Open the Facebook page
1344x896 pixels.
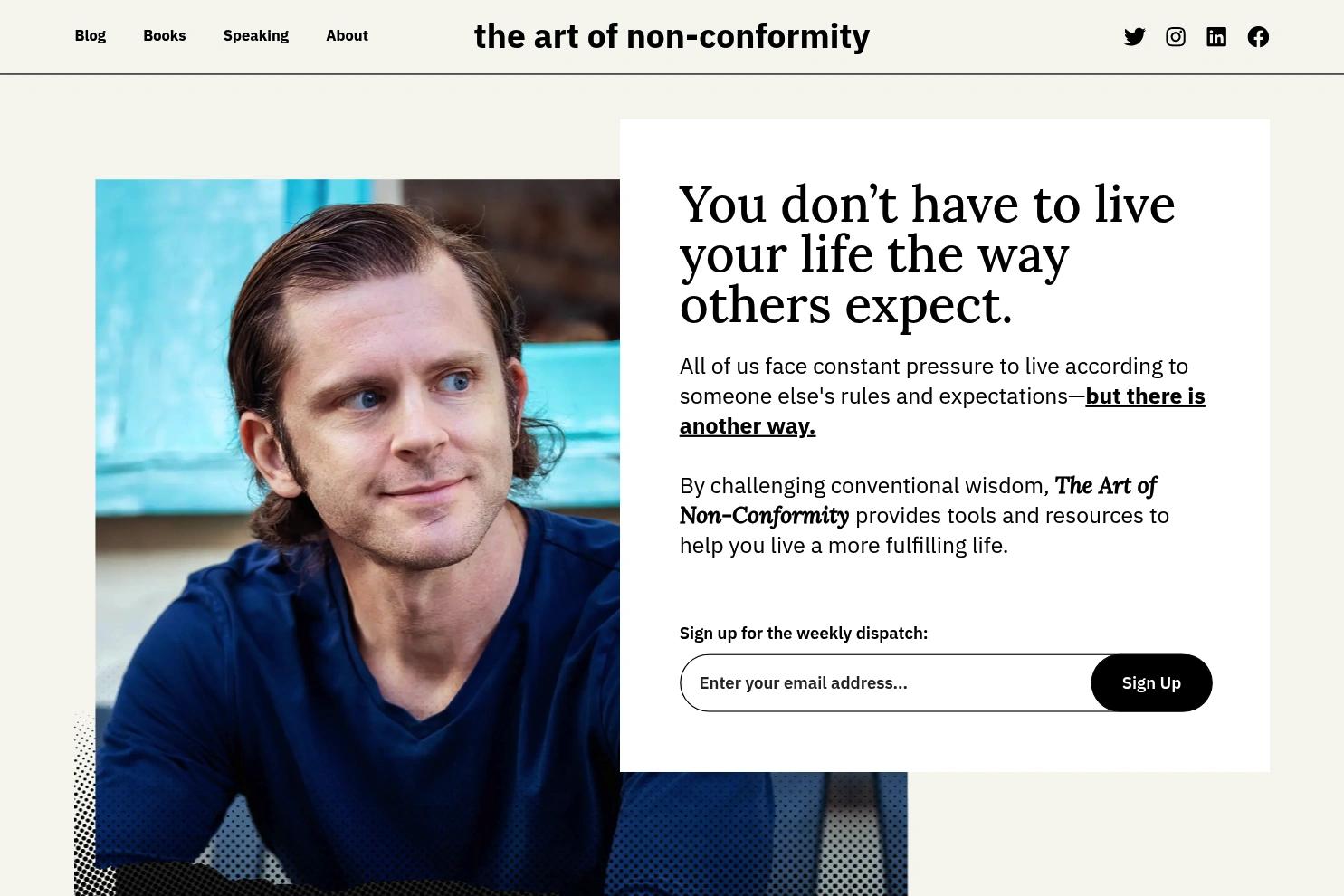[x=1257, y=36]
